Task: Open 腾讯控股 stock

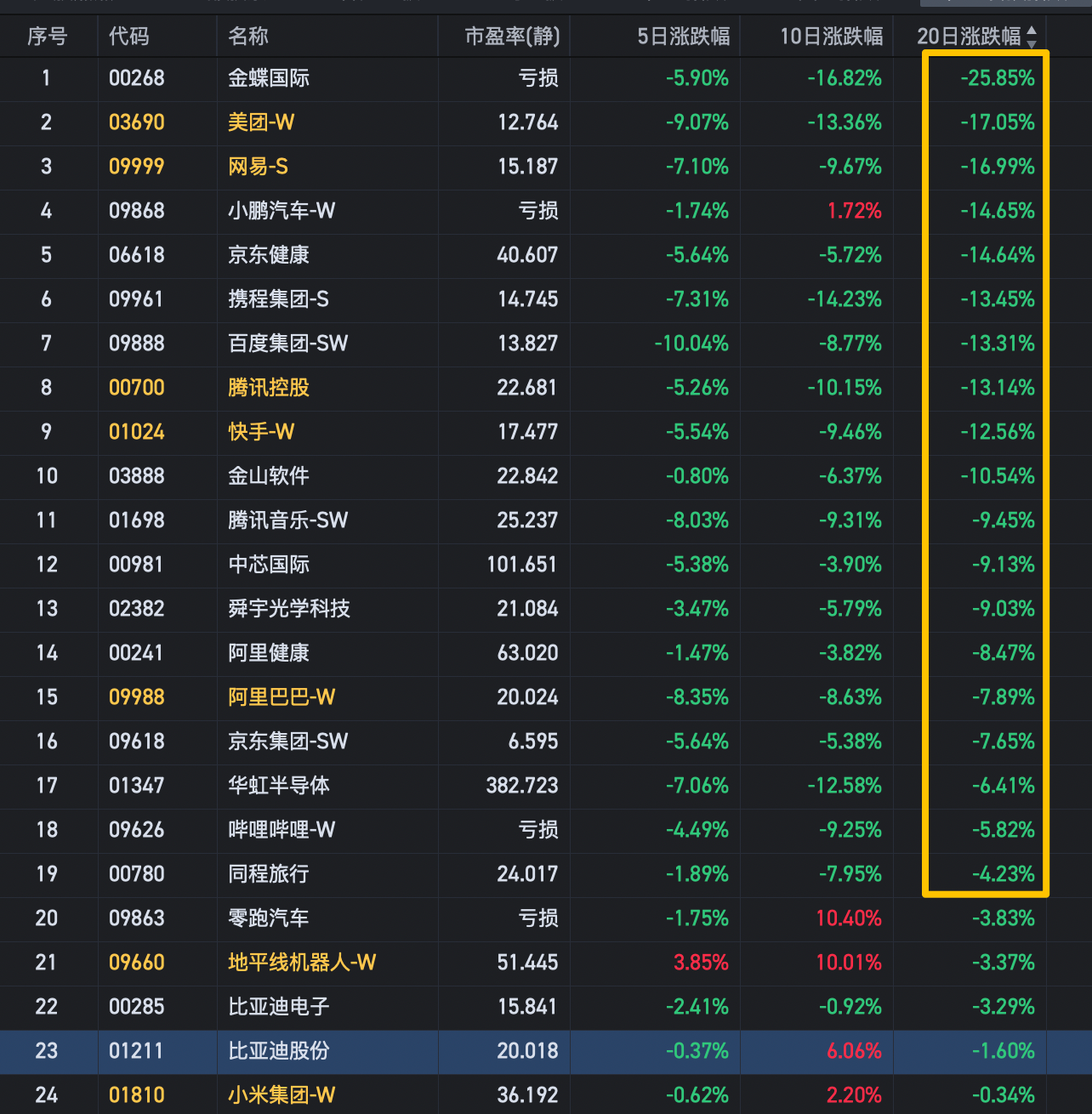Action: [x=269, y=388]
